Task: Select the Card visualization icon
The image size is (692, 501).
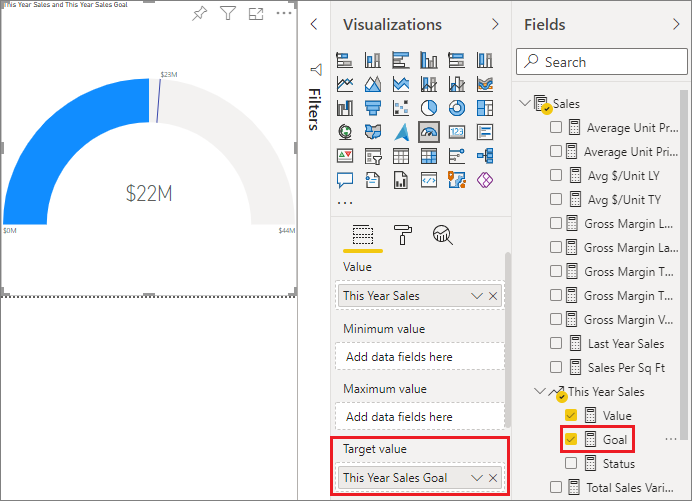Action: 457,132
